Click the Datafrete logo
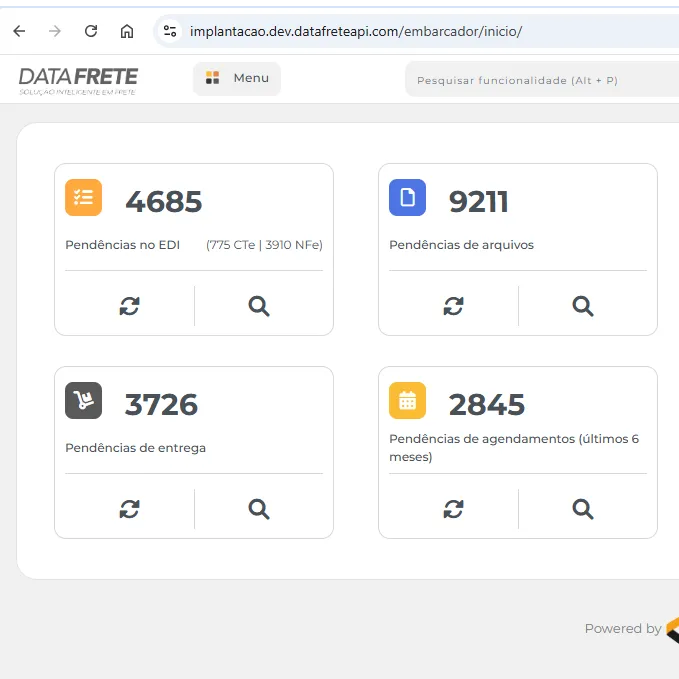This screenshot has width=679, height=679. 78,80
